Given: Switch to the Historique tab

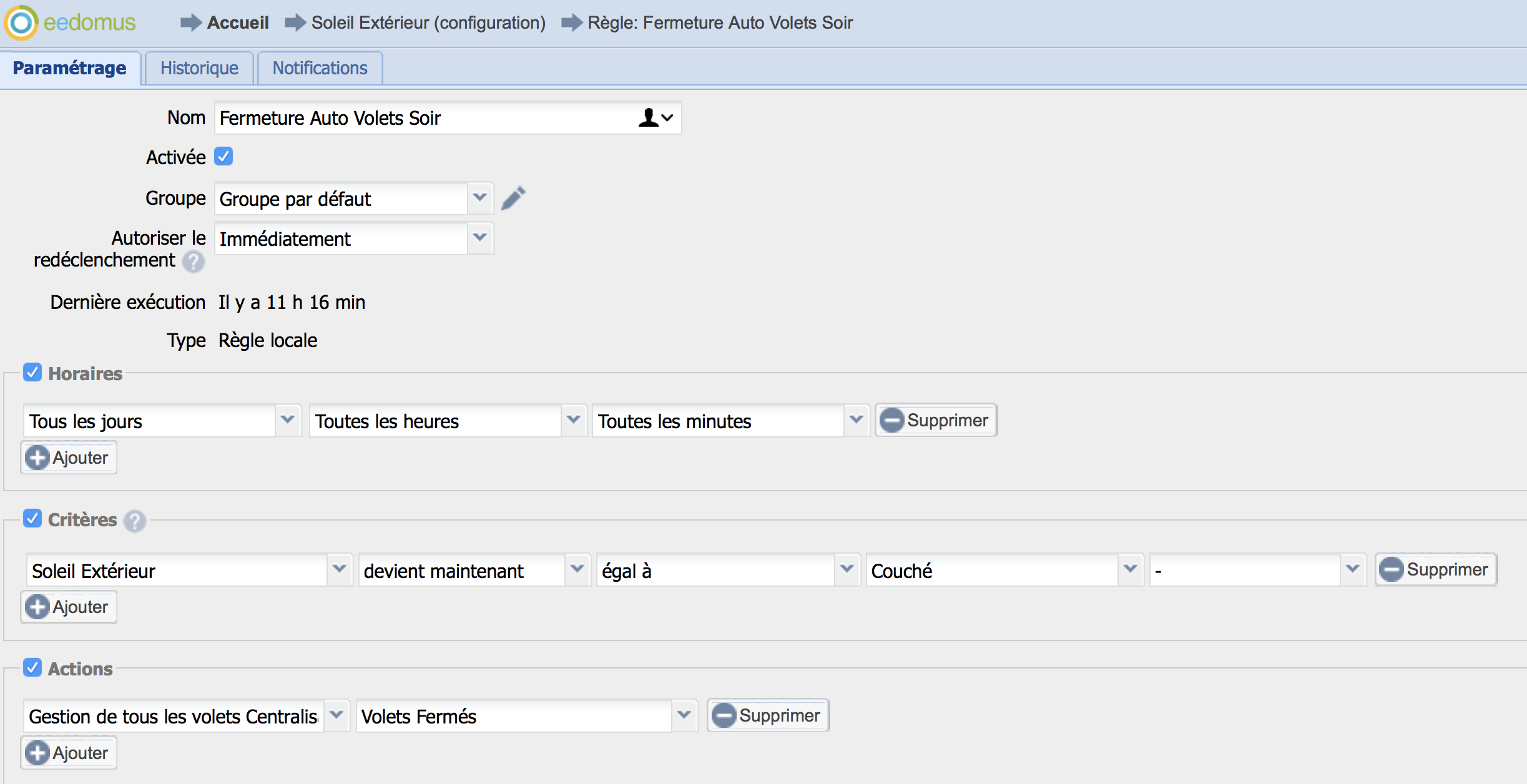Looking at the screenshot, I should [x=199, y=68].
